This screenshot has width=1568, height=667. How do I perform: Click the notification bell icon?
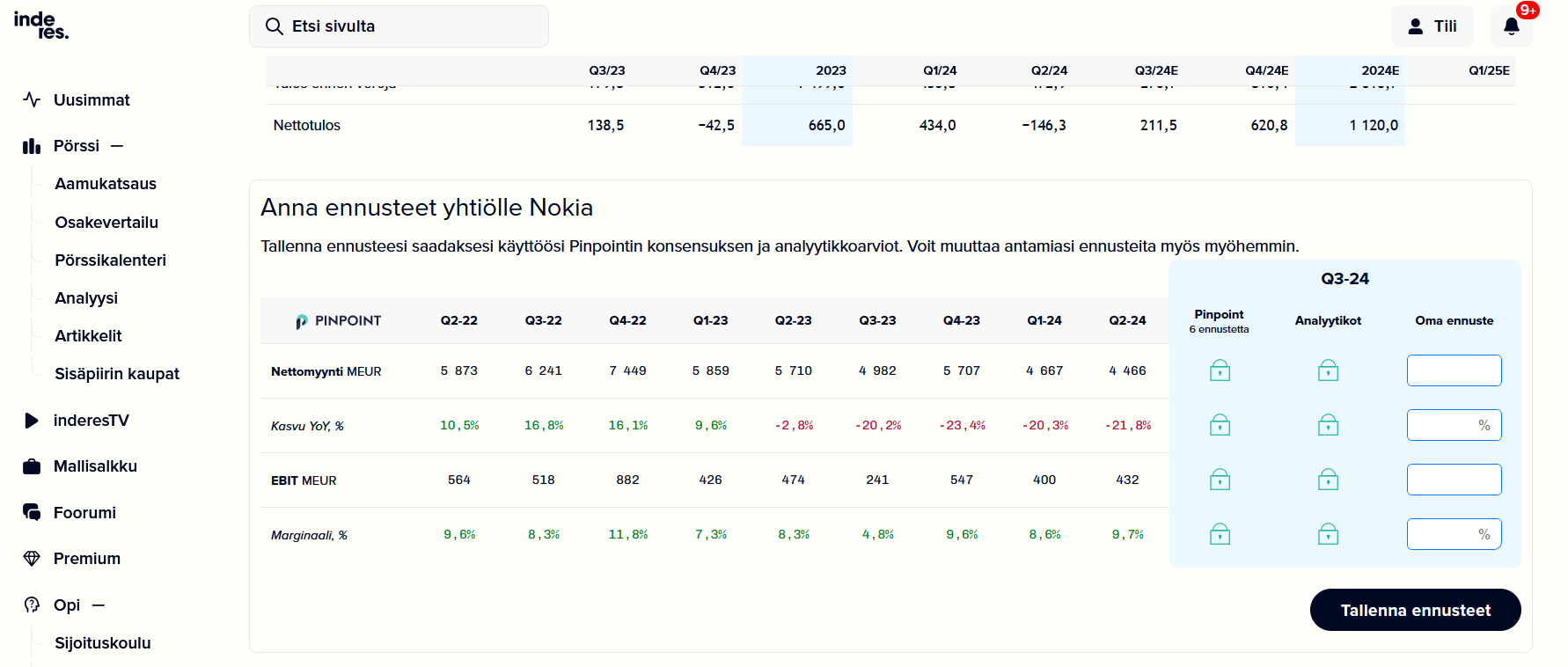click(1511, 26)
